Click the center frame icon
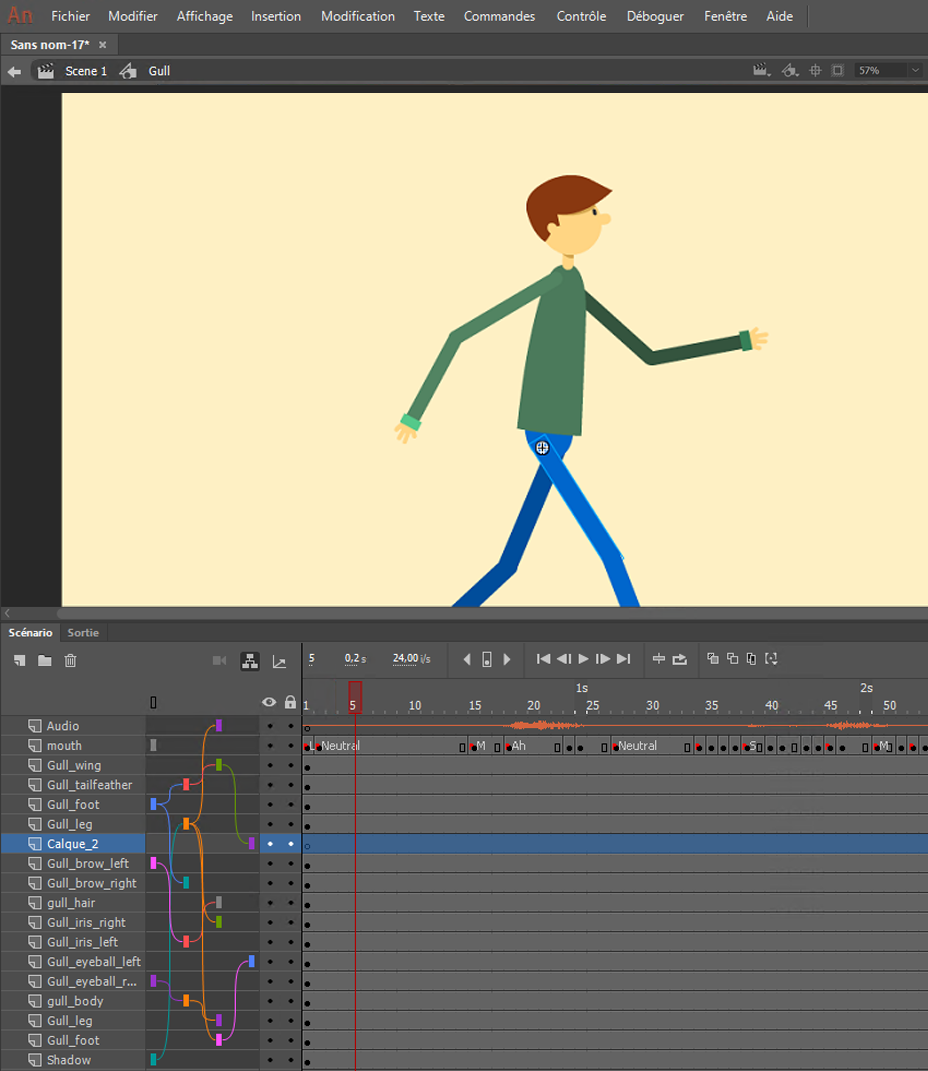 (x=659, y=659)
